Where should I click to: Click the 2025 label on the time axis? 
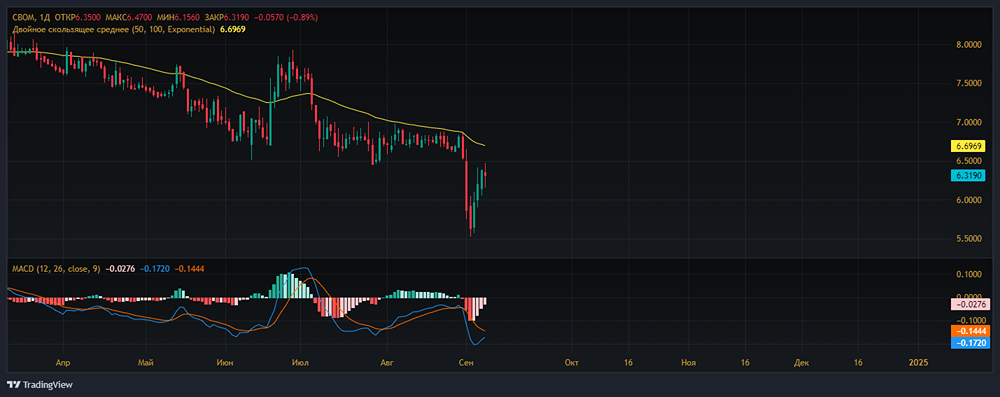pyautogui.click(x=919, y=363)
